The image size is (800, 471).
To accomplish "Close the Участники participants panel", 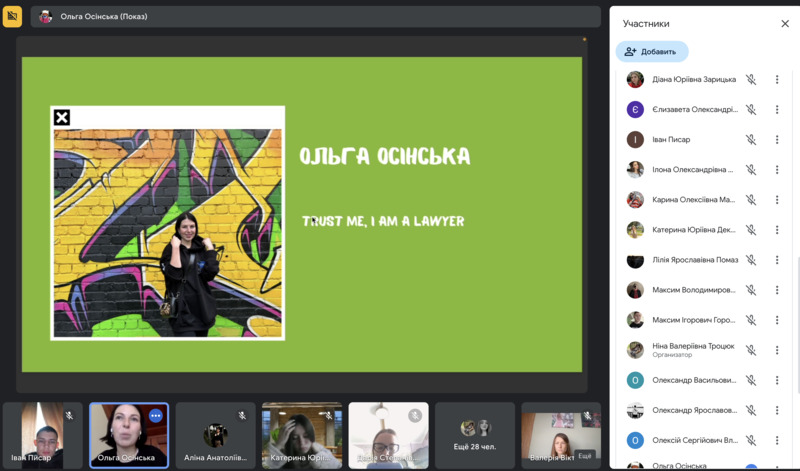I will [785, 23].
